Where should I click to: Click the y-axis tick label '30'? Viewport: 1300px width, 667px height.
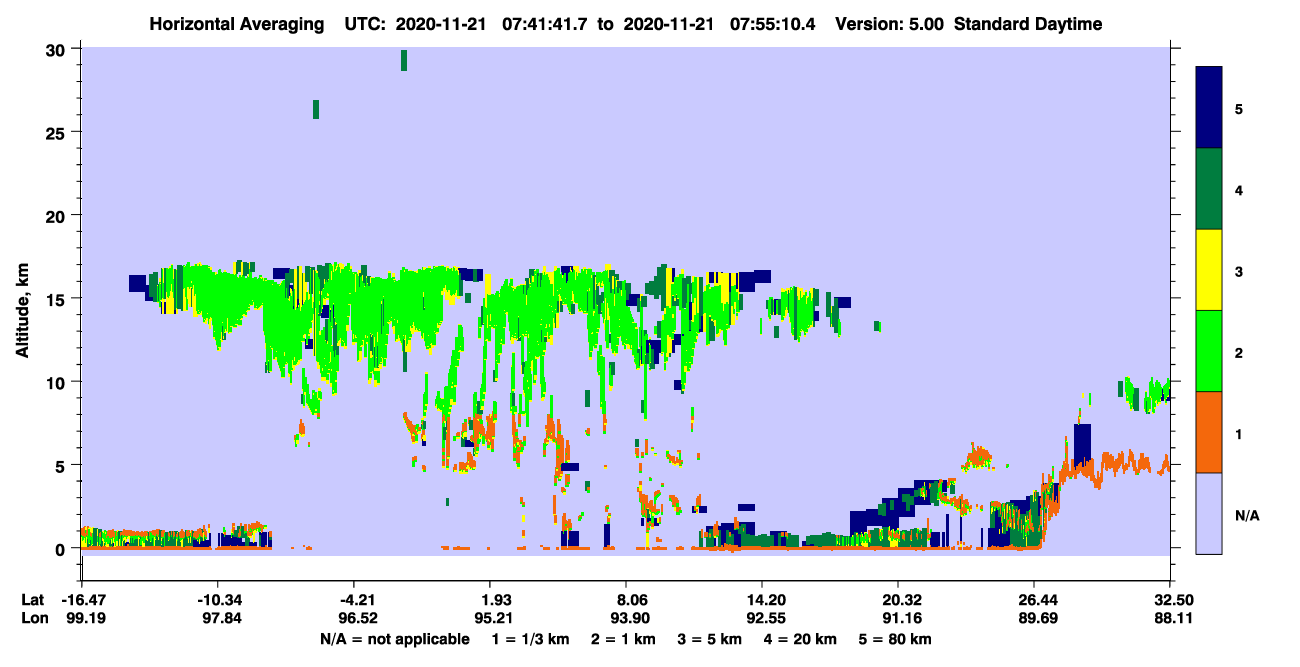point(57,50)
